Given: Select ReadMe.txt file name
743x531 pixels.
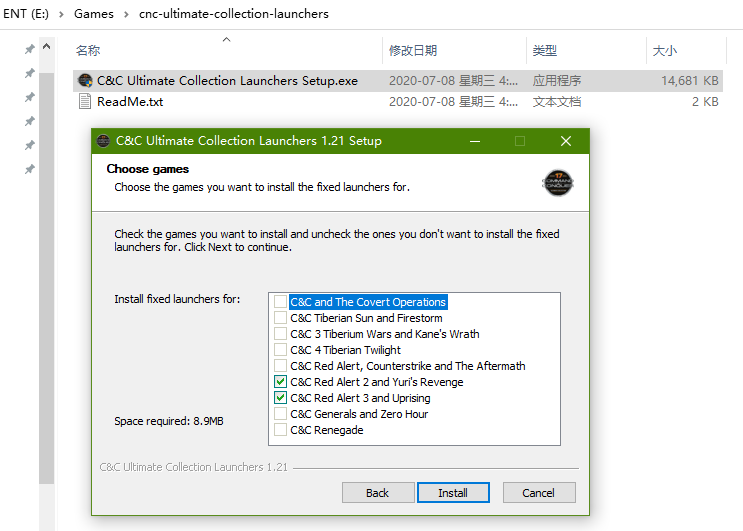Looking at the screenshot, I should point(130,102).
